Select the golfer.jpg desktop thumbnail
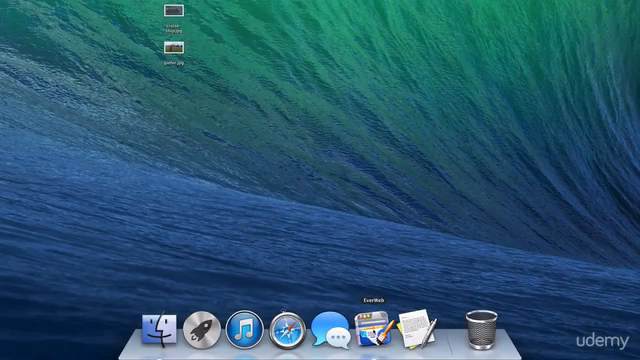 [174, 48]
